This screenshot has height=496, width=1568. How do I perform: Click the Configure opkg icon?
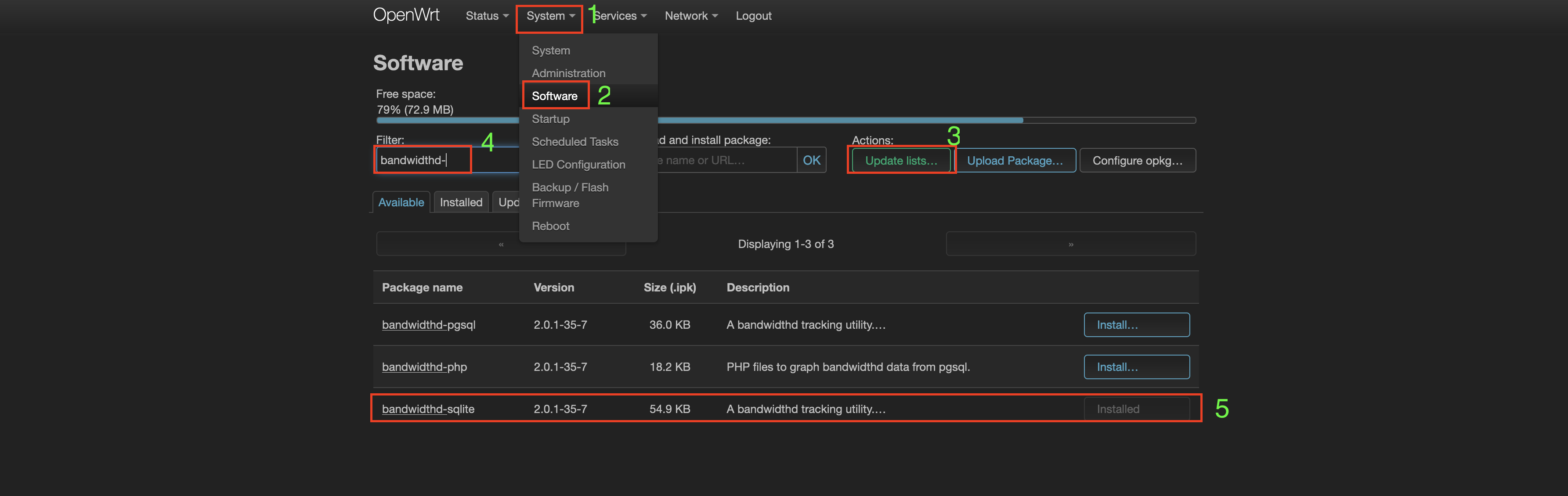coord(1137,160)
